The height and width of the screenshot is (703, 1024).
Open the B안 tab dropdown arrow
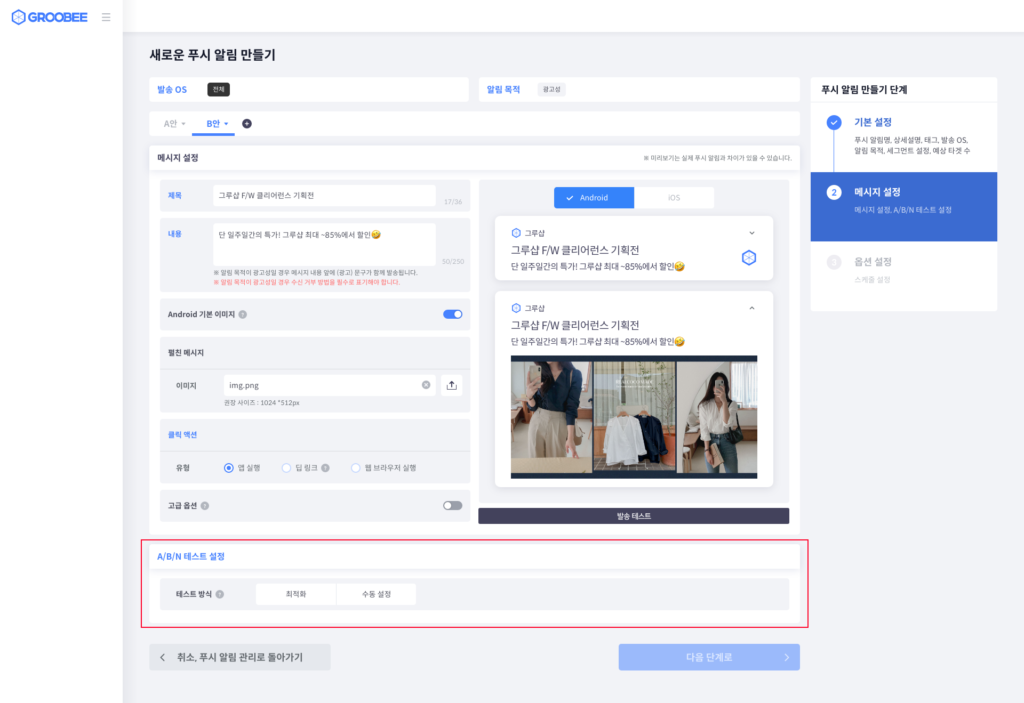pos(226,123)
